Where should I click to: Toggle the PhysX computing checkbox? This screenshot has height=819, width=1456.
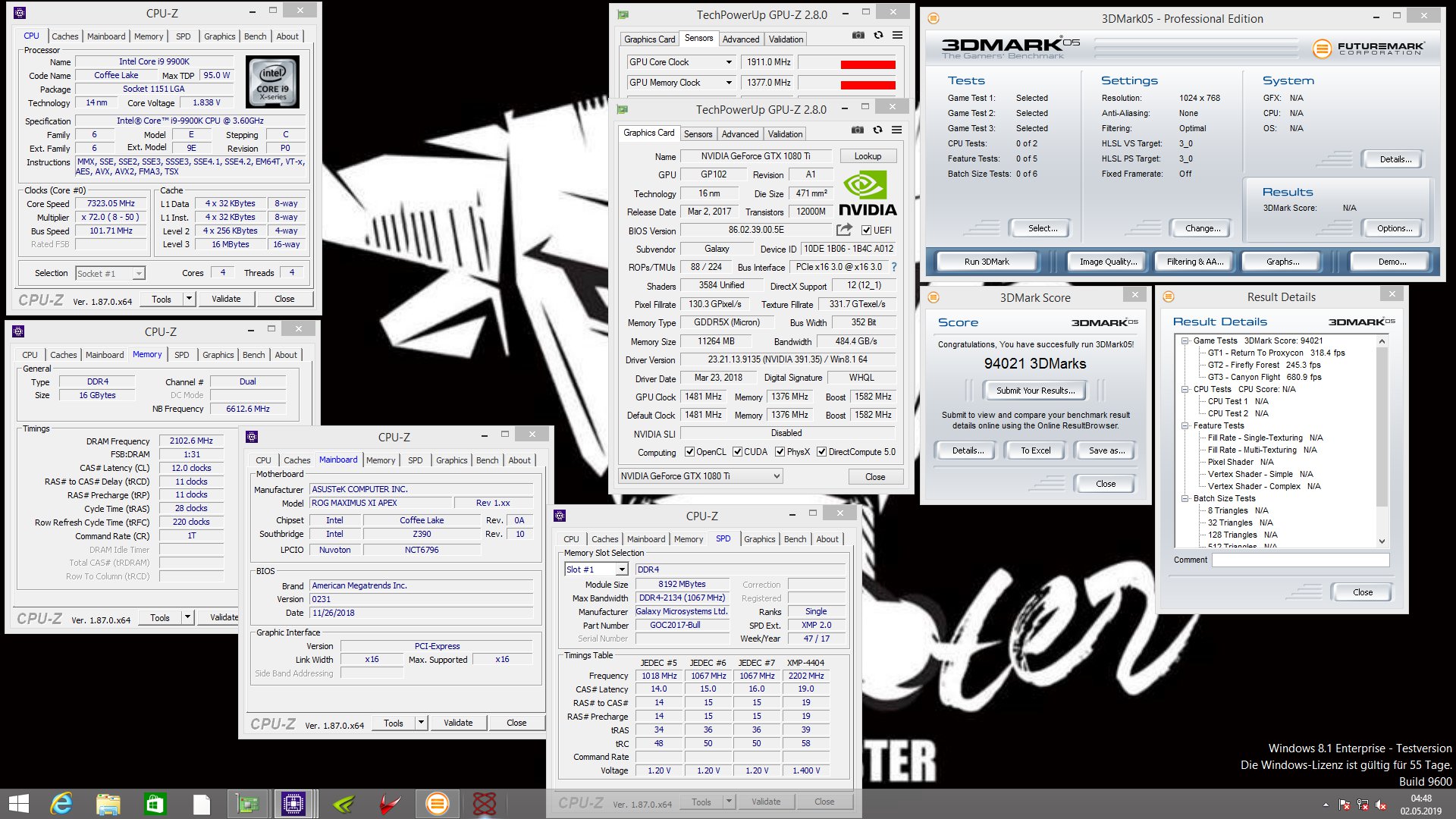pos(780,452)
